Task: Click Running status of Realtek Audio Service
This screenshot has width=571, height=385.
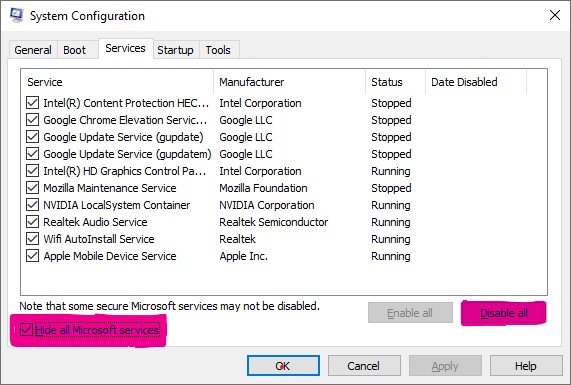Action: 391,222
